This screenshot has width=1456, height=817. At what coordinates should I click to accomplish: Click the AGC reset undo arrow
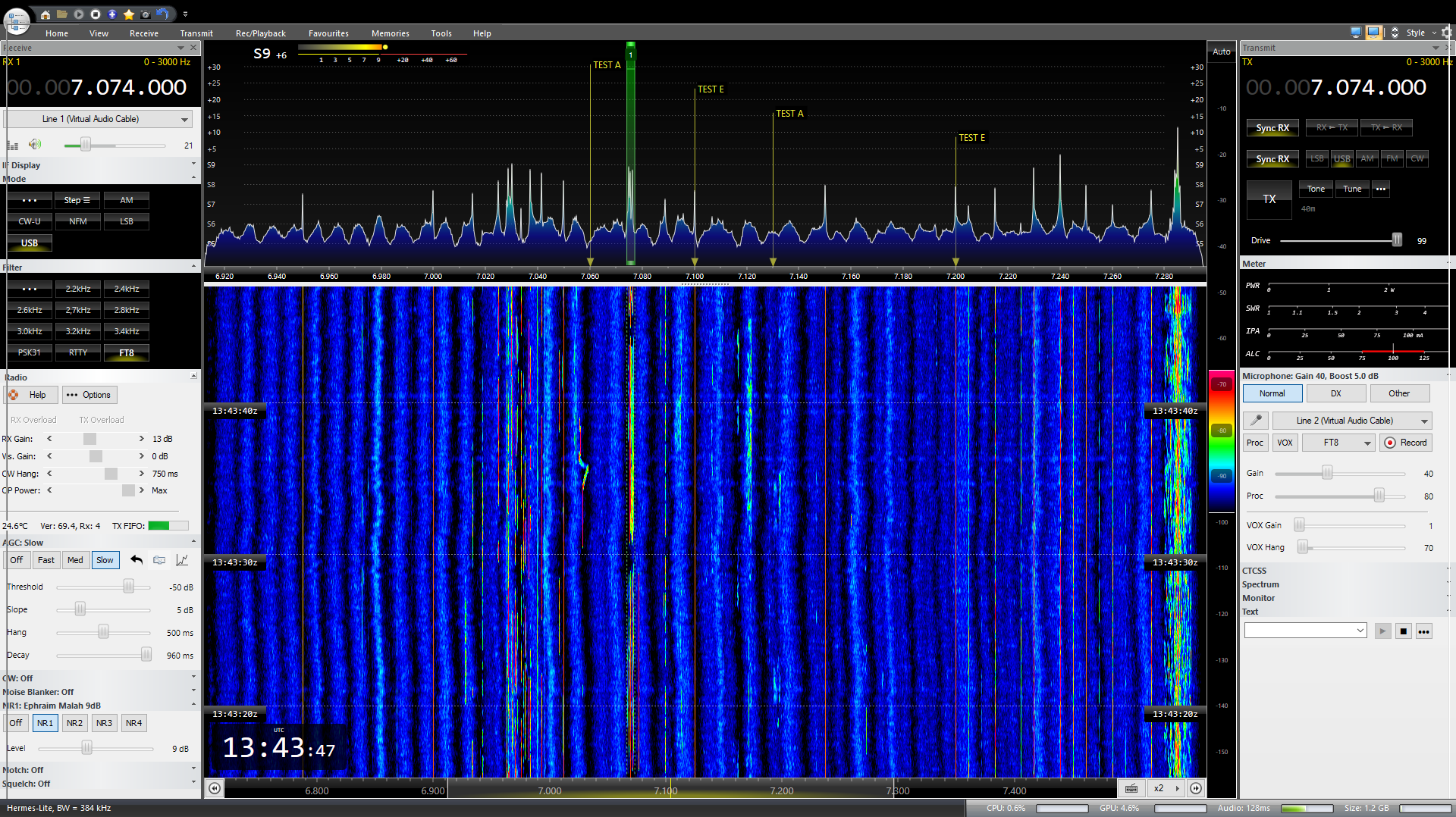coord(136,560)
